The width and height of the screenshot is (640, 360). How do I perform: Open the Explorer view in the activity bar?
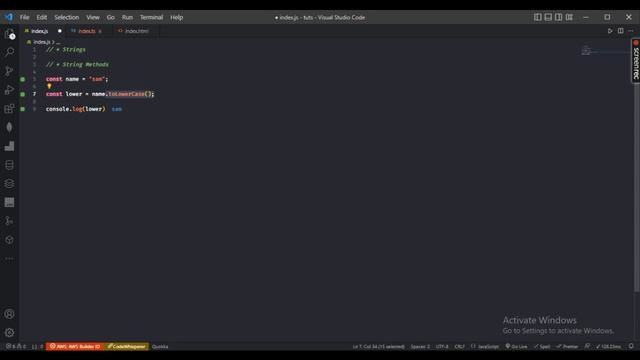[x=9, y=34]
